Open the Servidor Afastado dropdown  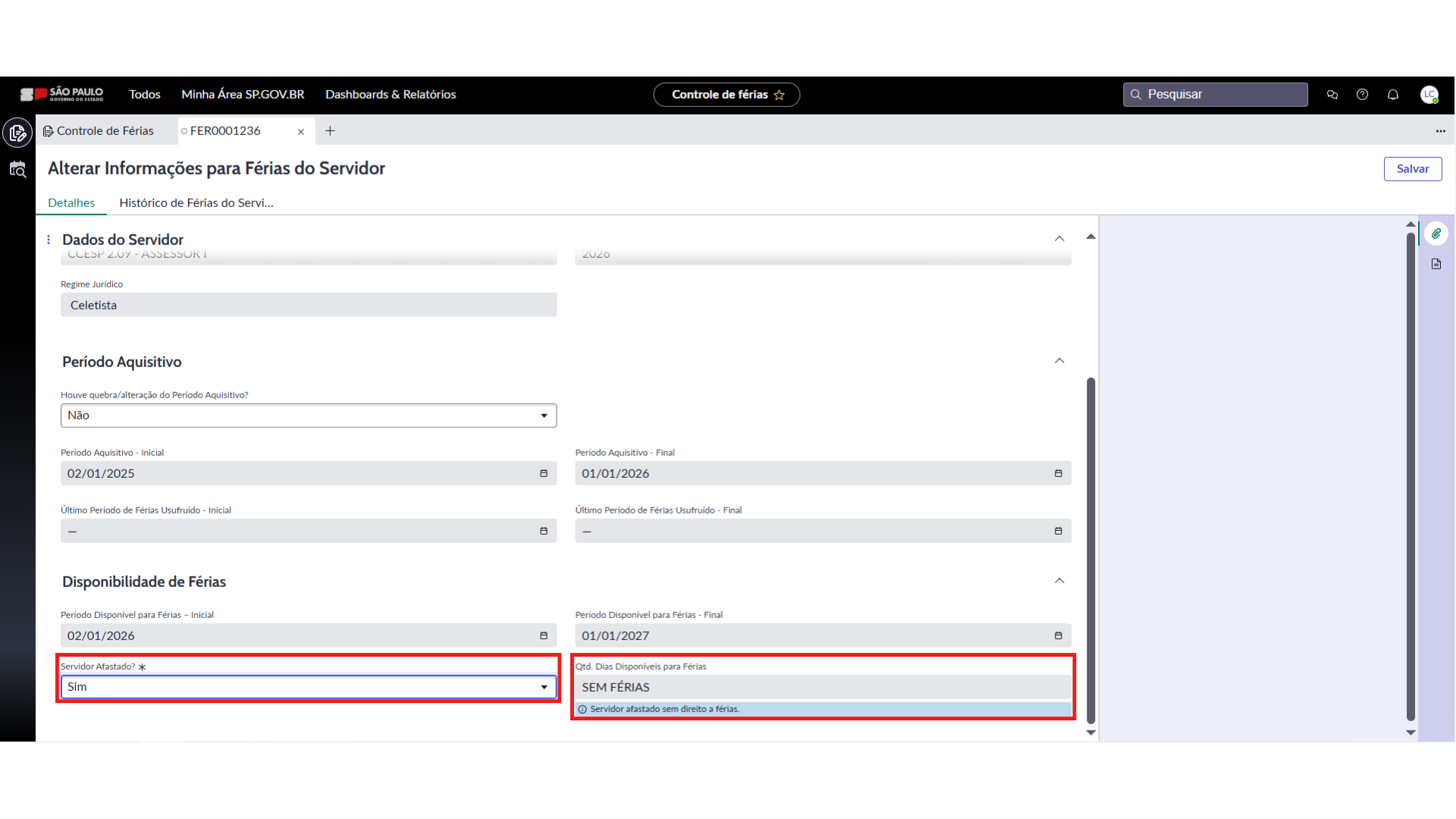pyautogui.click(x=309, y=687)
